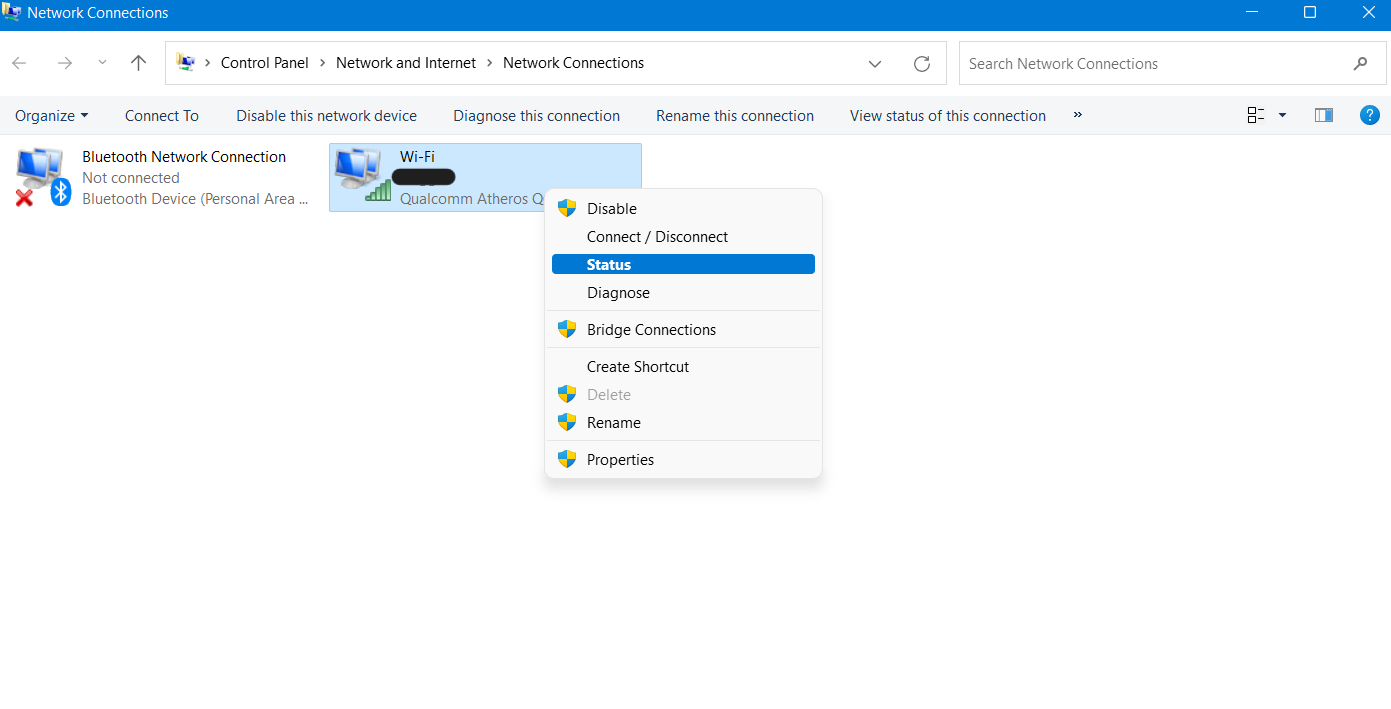Open the view options dropdown arrow
The width and height of the screenshot is (1391, 709).
[1282, 115]
